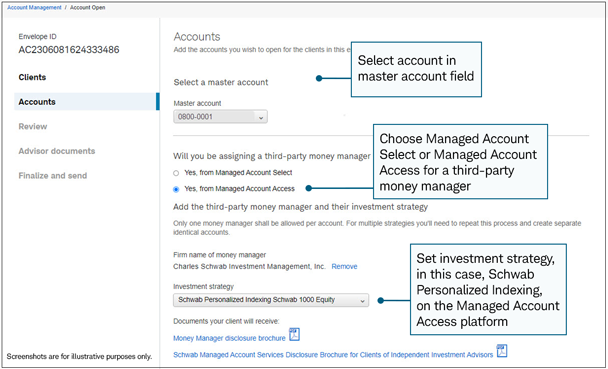This screenshot has width=608, height=369.
Task: Go to Finalize and send step
Action: pyautogui.click(x=53, y=176)
